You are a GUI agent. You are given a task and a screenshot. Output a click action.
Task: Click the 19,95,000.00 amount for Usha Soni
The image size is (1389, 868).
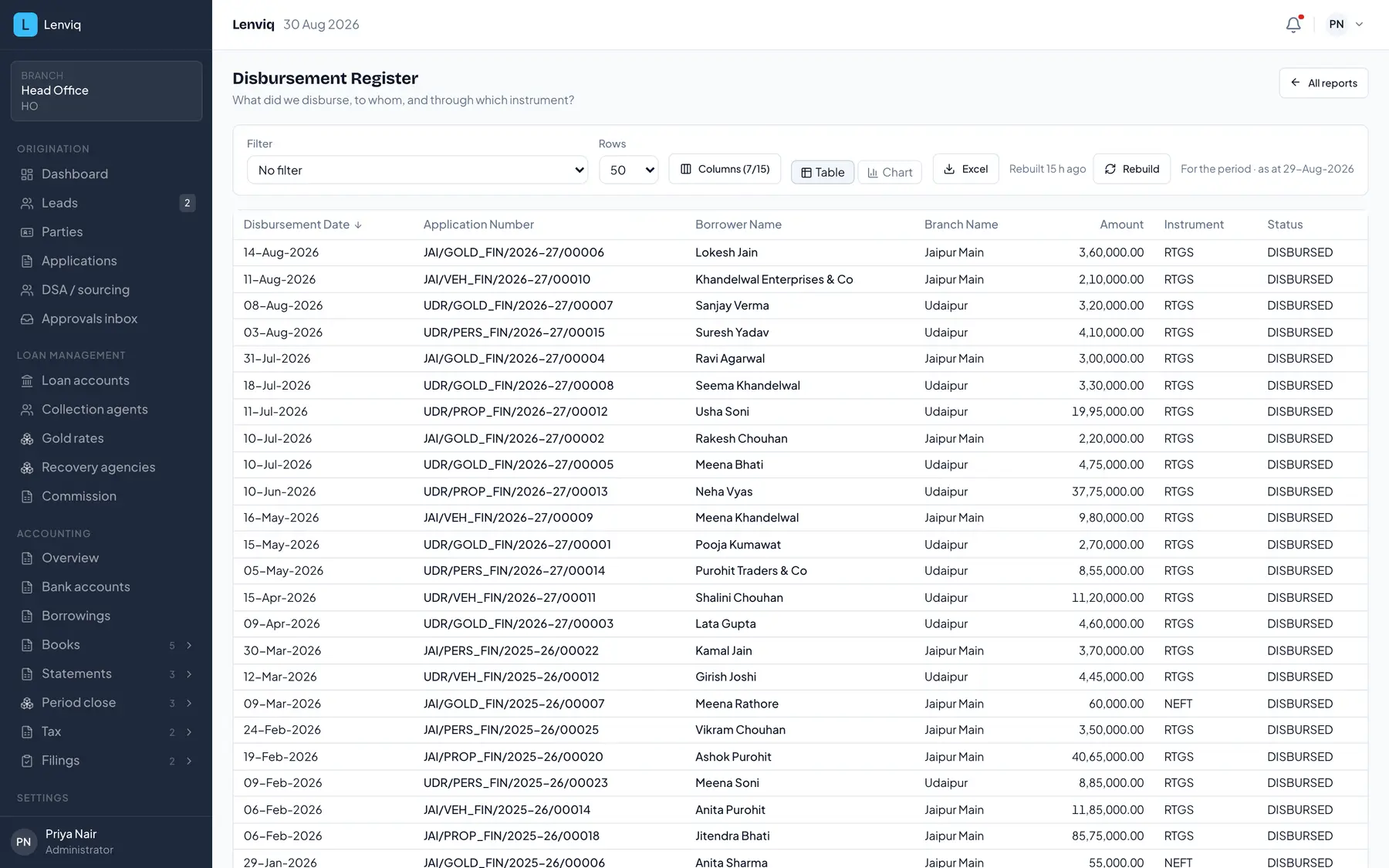click(1107, 412)
